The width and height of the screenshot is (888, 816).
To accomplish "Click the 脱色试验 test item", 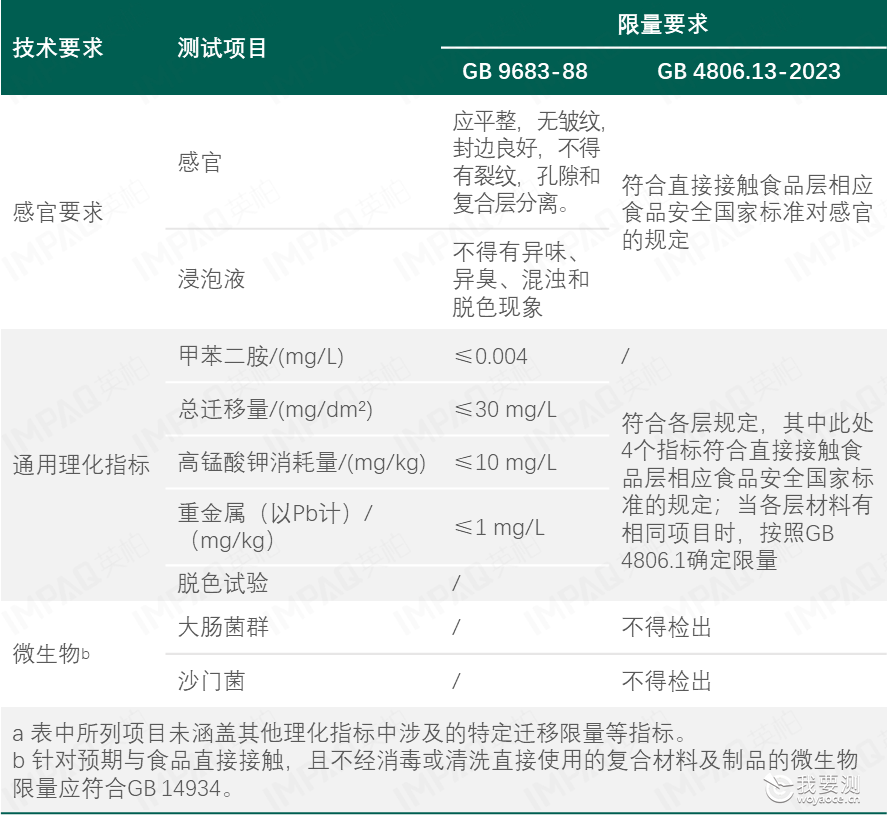I will point(223,583).
